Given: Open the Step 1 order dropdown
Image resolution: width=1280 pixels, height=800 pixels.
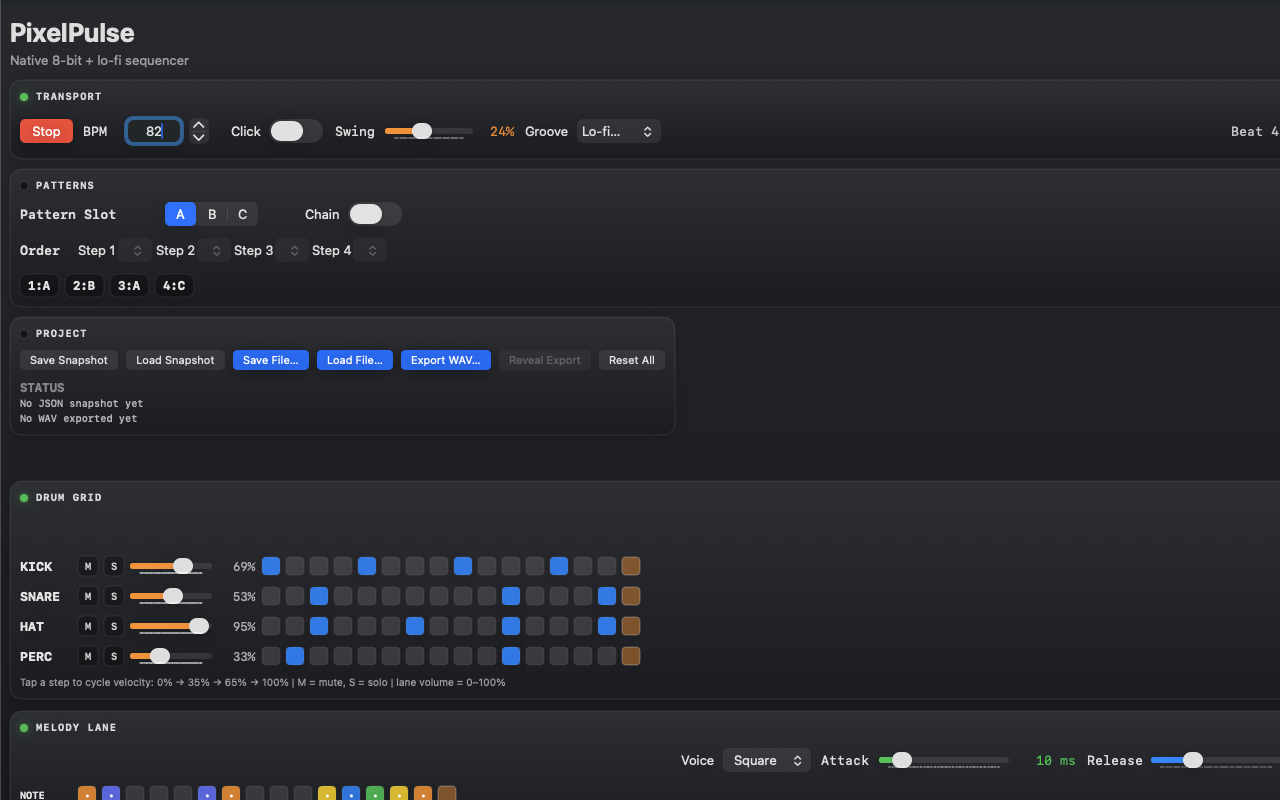Looking at the screenshot, I should coord(136,250).
